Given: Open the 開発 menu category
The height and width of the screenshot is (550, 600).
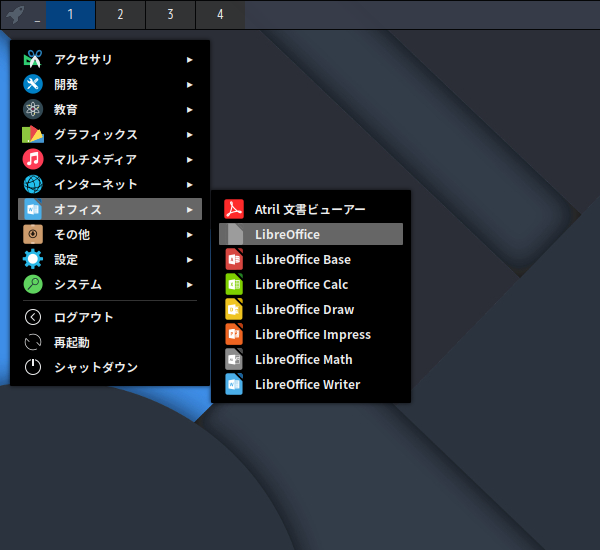Looking at the screenshot, I should click(110, 85).
